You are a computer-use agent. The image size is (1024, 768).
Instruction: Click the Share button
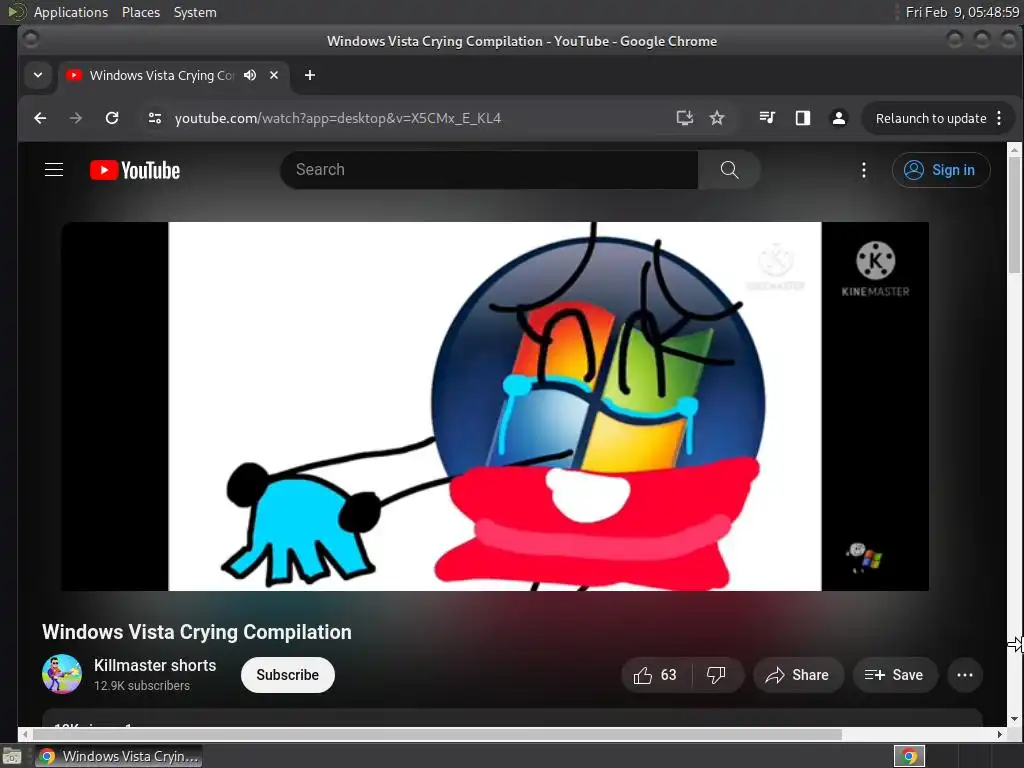[x=798, y=675]
